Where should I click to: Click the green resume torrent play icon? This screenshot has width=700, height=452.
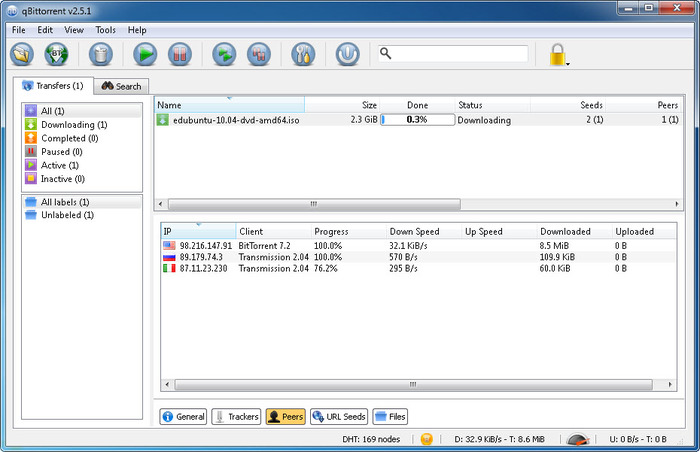tap(146, 54)
